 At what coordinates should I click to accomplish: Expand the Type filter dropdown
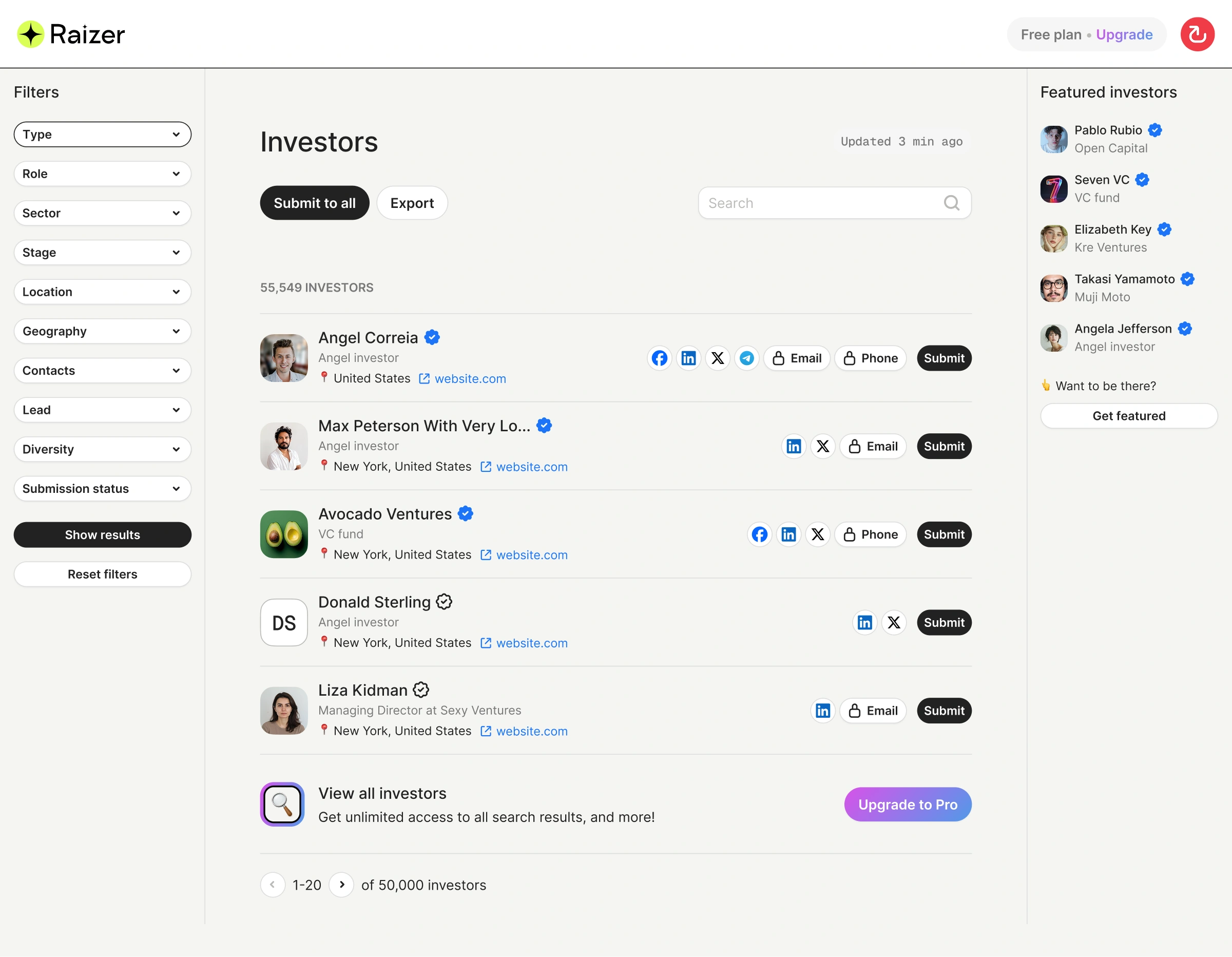tap(103, 135)
